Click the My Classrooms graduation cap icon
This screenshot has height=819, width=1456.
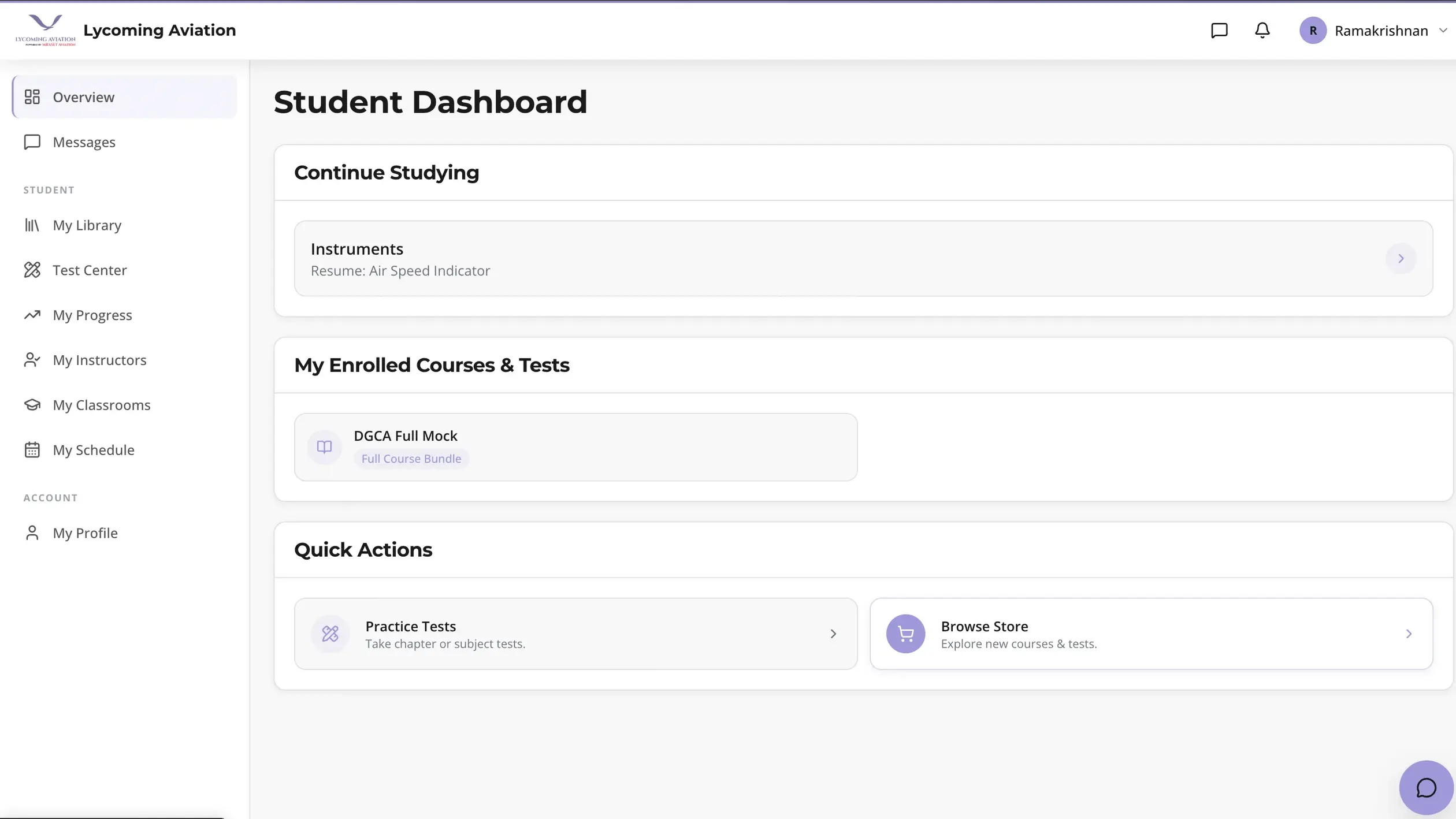pos(32,405)
